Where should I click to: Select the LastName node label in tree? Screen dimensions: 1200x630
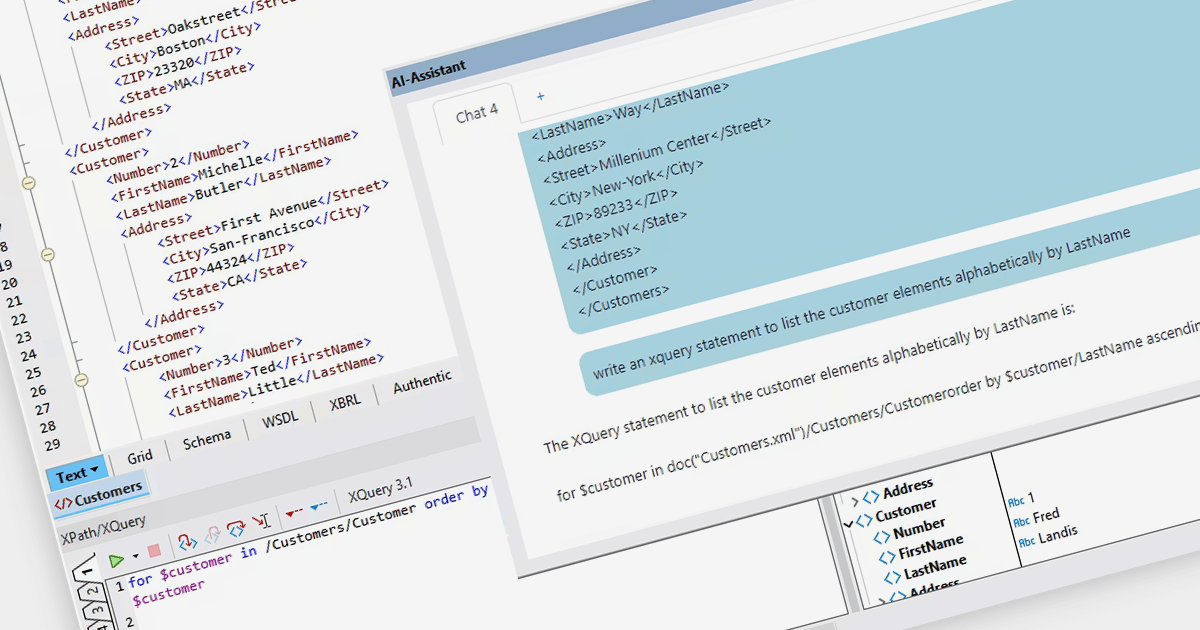pyautogui.click(x=935, y=566)
